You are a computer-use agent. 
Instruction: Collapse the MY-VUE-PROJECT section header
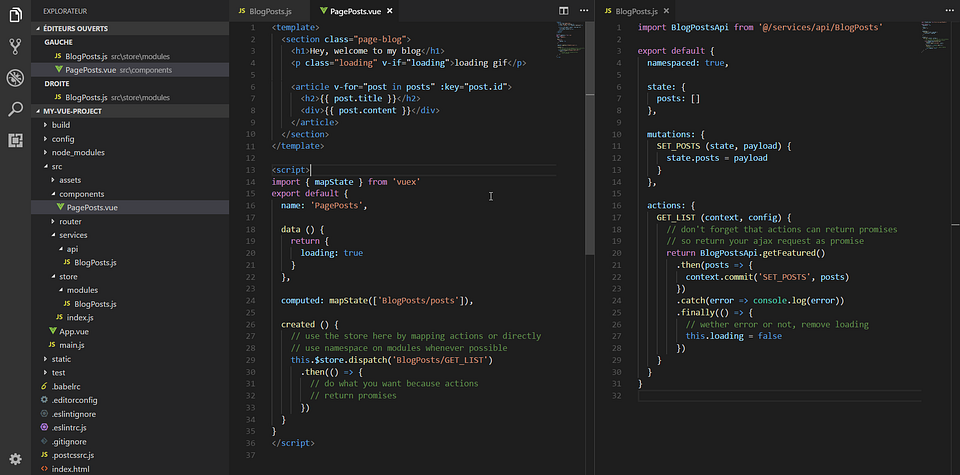(x=73, y=111)
